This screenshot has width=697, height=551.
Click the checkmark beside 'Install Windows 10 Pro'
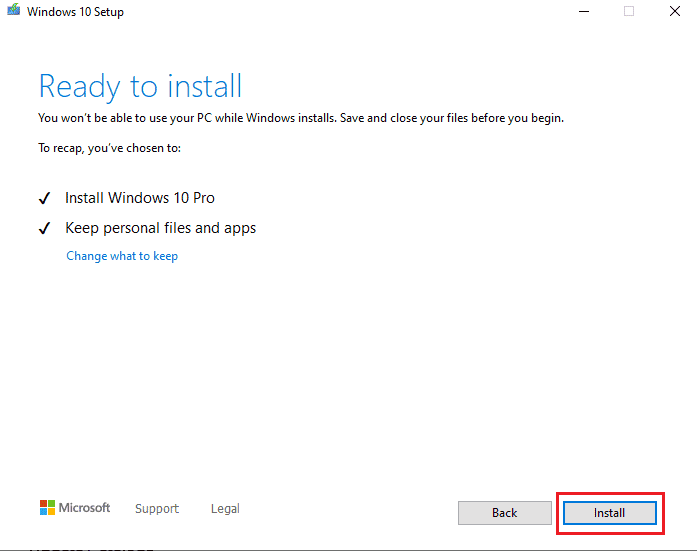pyautogui.click(x=44, y=198)
